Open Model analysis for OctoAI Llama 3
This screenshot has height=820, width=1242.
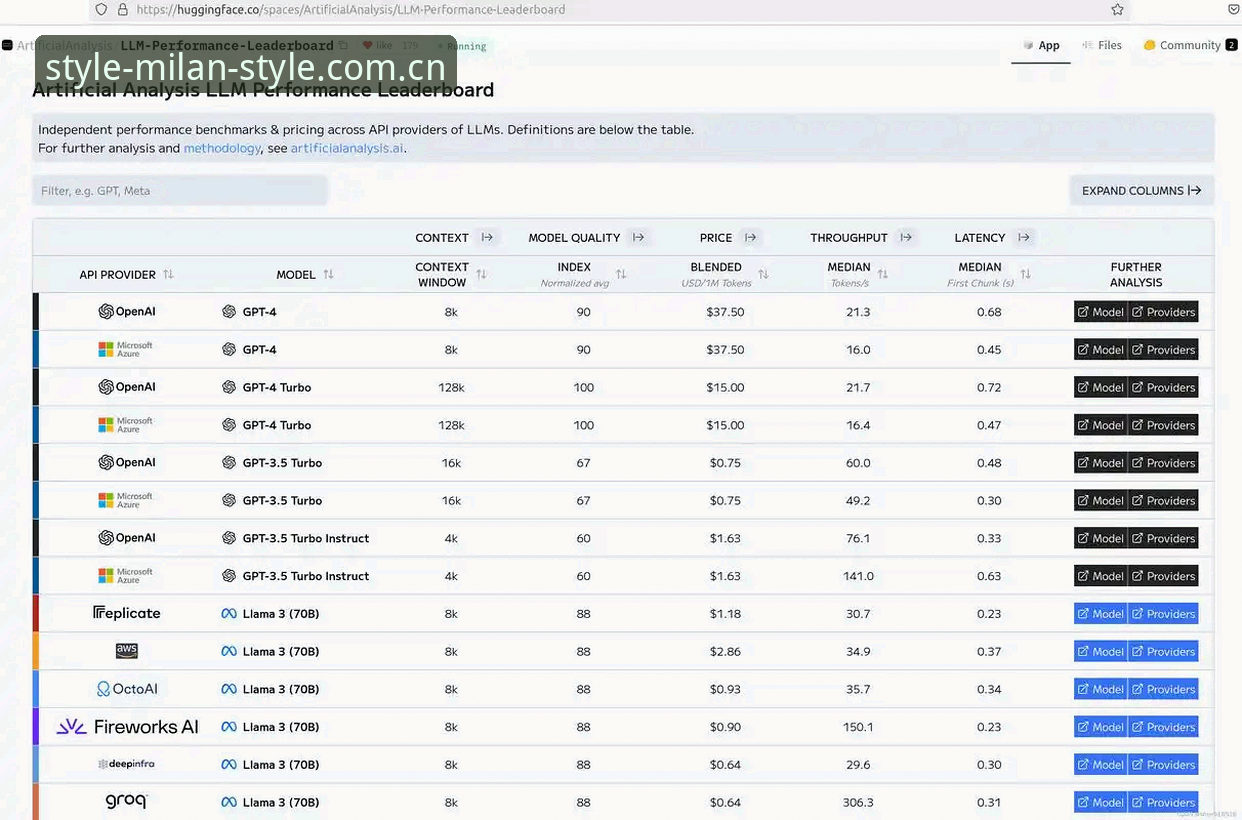(x=1101, y=690)
